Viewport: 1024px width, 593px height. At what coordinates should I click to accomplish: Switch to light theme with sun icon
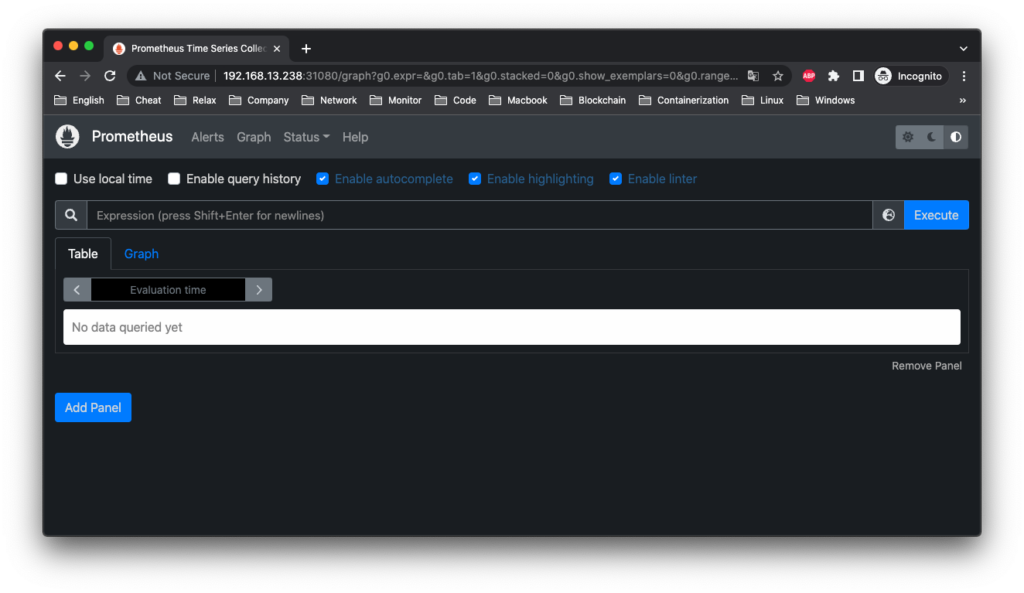pyautogui.click(x=908, y=137)
